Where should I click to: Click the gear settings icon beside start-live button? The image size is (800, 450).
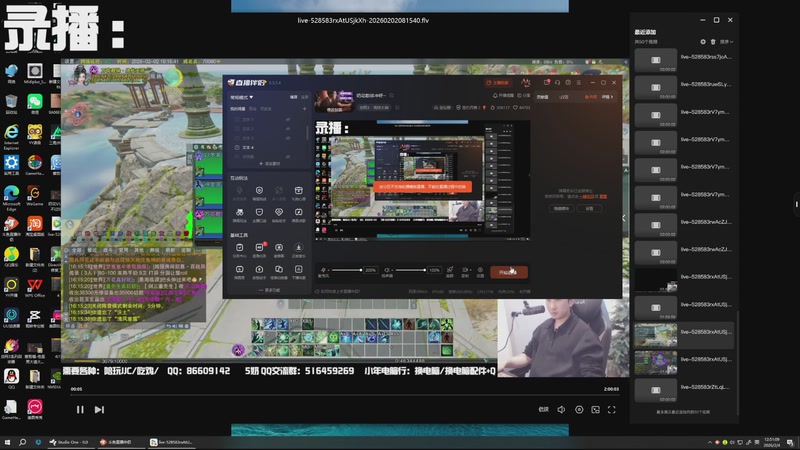[480, 270]
